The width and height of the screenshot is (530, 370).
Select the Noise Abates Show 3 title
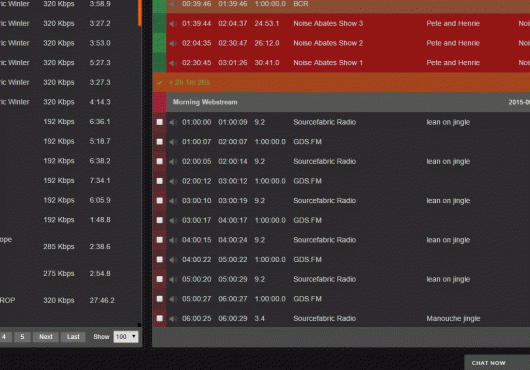pyautogui.click(x=328, y=23)
